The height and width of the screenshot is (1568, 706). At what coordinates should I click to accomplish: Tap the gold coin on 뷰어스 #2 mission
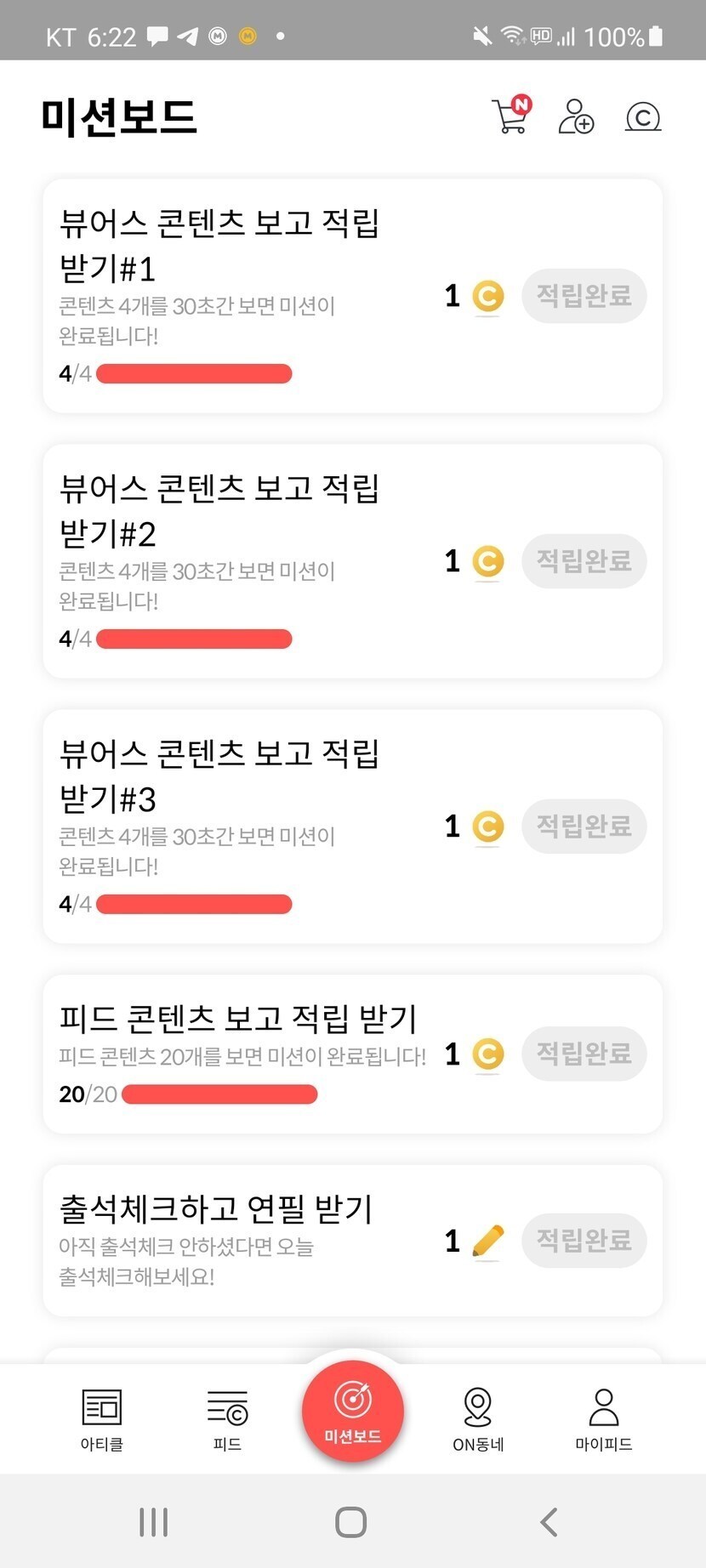[x=488, y=561]
